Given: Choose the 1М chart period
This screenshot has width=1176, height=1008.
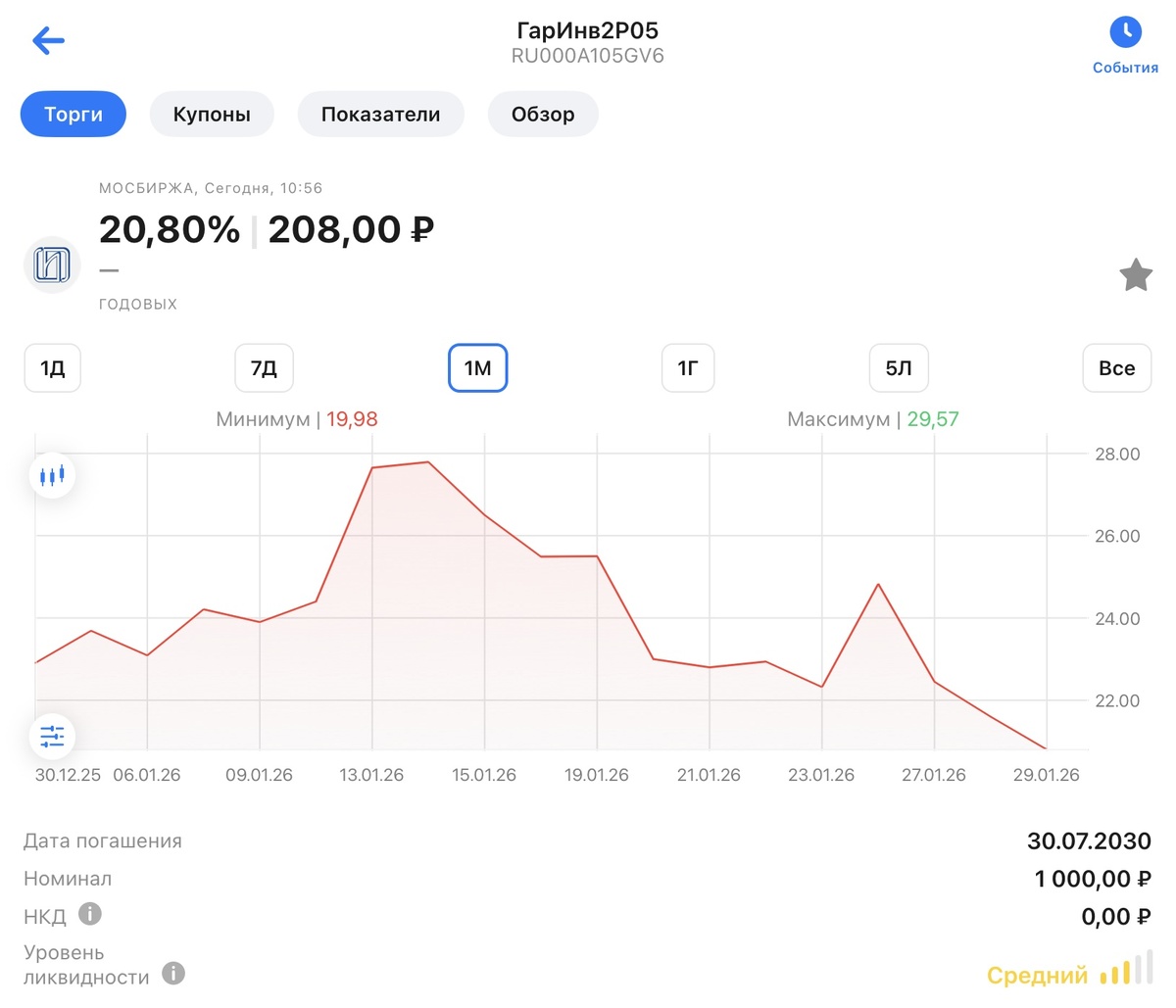Looking at the screenshot, I should point(477,368).
